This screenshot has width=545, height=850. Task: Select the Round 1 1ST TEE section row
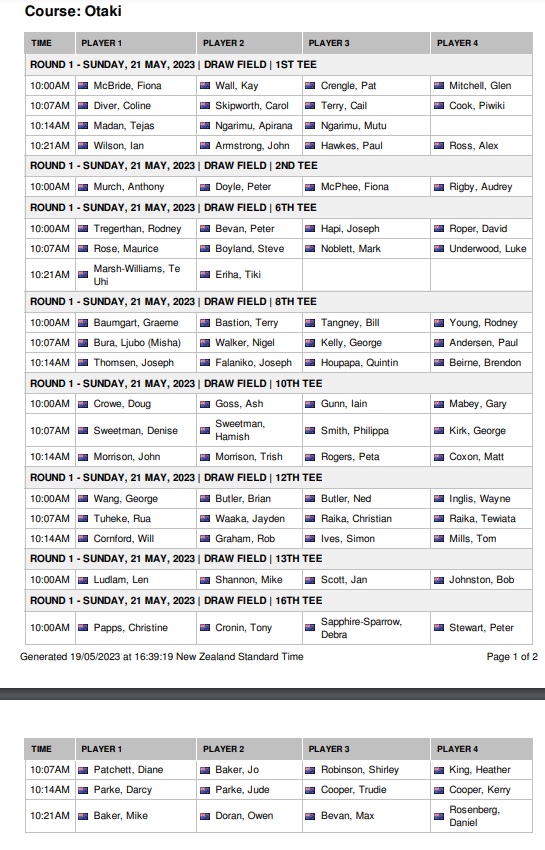click(x=279, y=65)
